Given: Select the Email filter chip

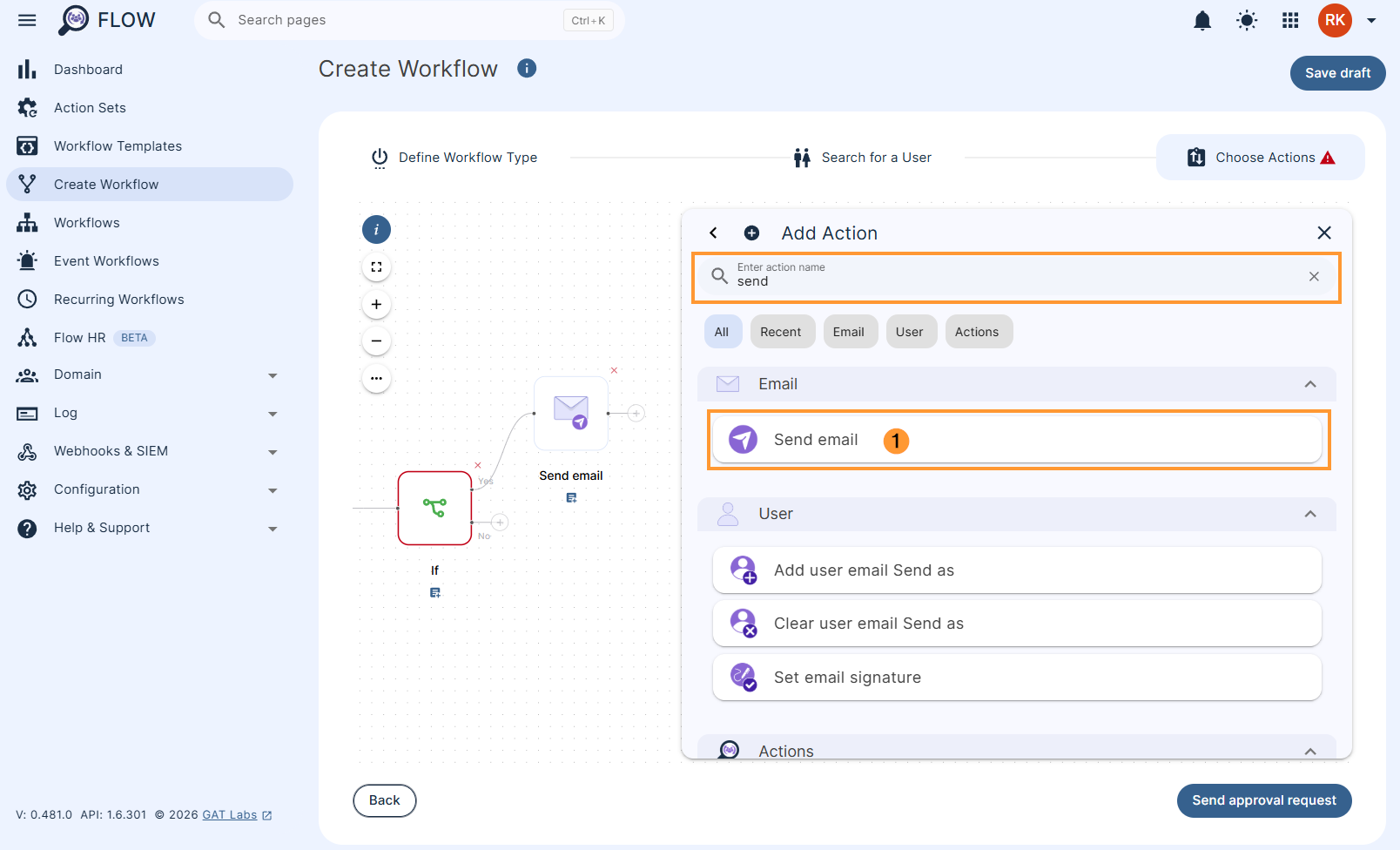Looking at the screenshot, I should (849, 332).
